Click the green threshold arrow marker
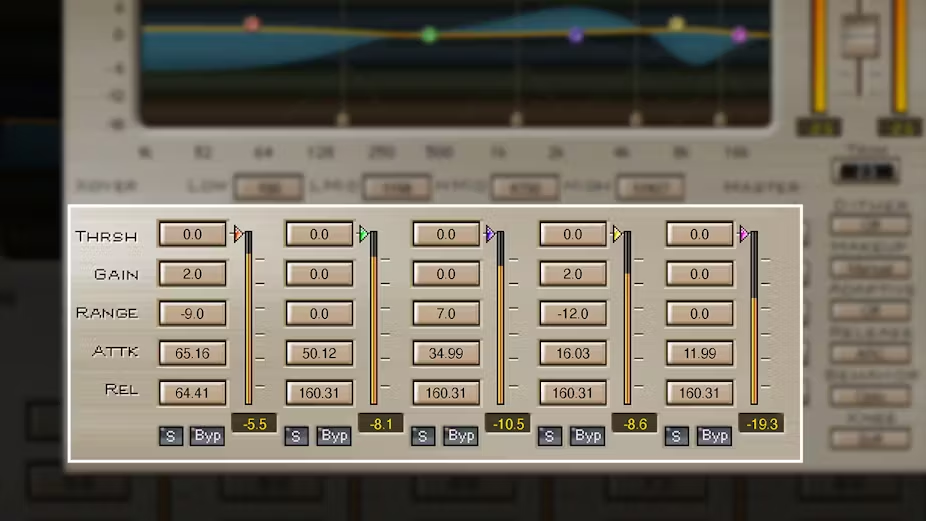This screenshot has width=926, height=521. (x=364, y=234)
